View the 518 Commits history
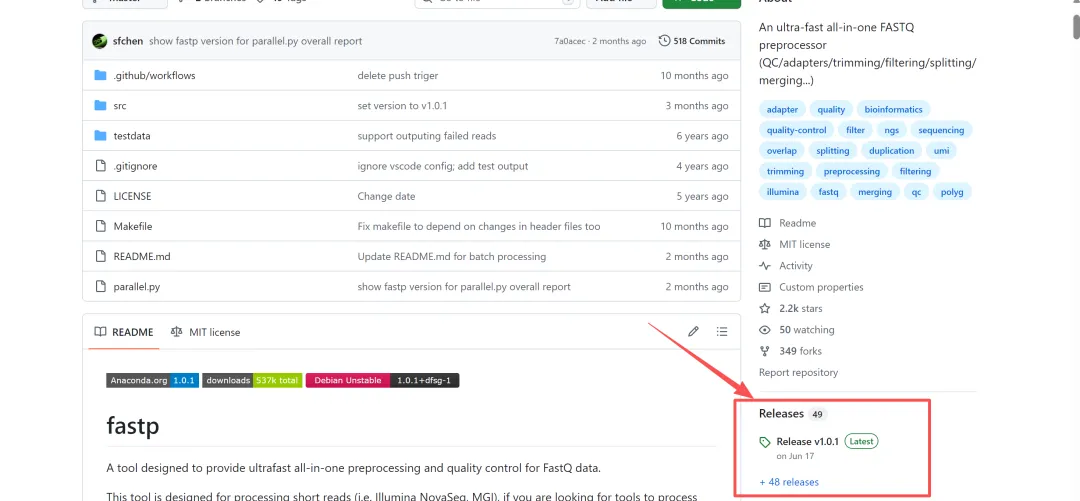The image size is (1080, 501). pyautogui.click(x=692, y=41)
